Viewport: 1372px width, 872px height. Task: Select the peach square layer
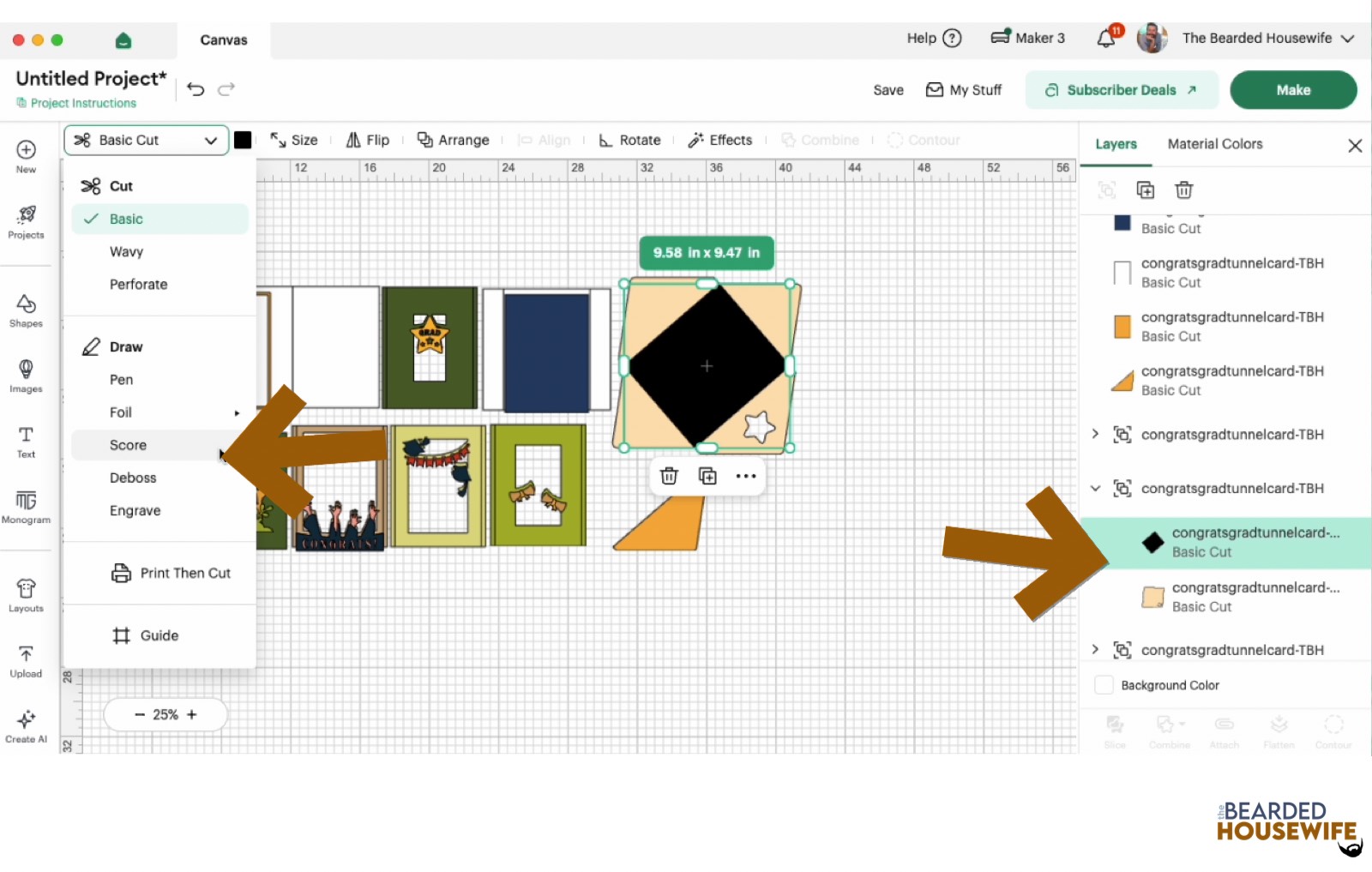pos(1225,597)
